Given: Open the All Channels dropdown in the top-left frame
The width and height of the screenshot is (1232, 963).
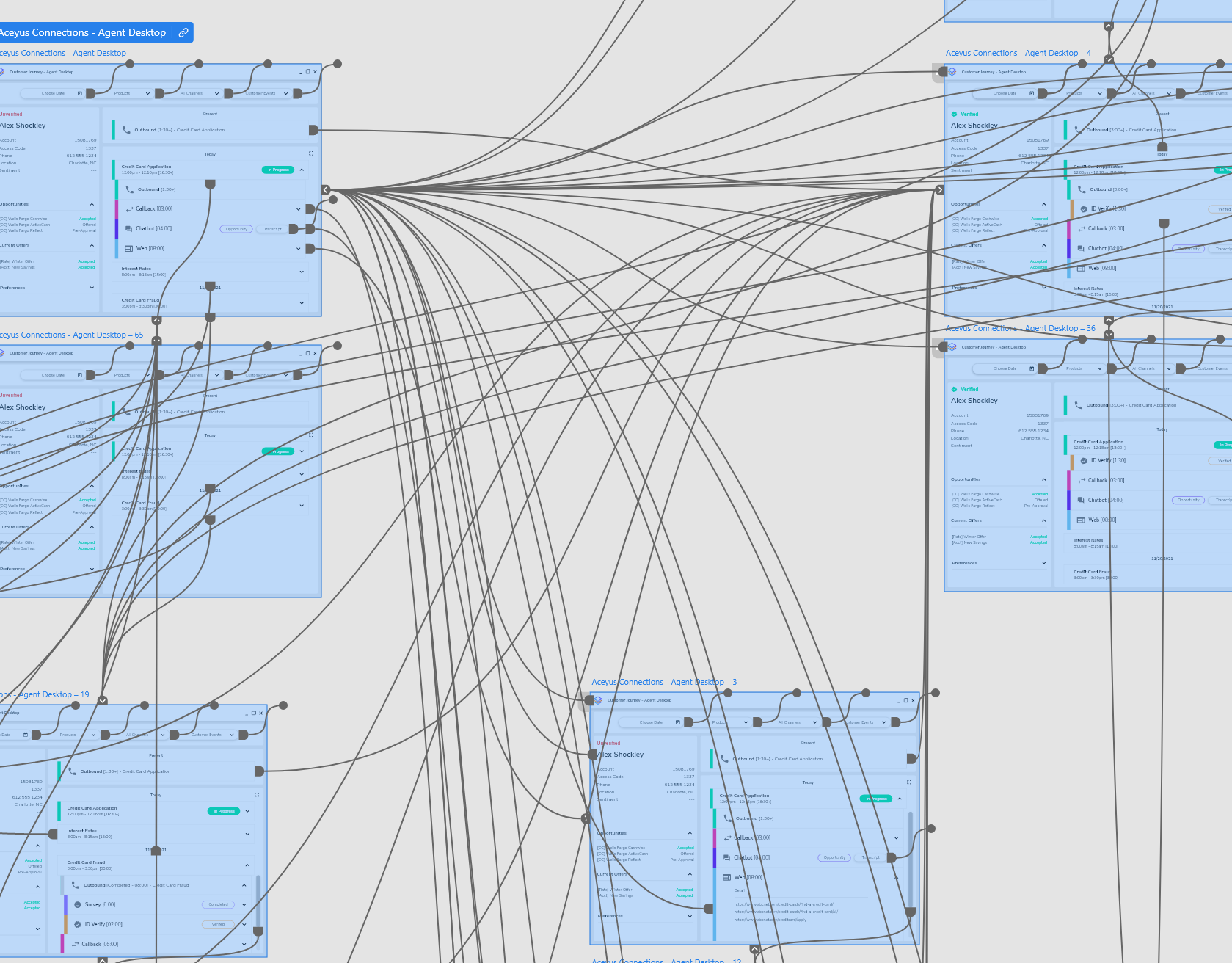Looking at the screenshot, I should click(x=200, y=93).
